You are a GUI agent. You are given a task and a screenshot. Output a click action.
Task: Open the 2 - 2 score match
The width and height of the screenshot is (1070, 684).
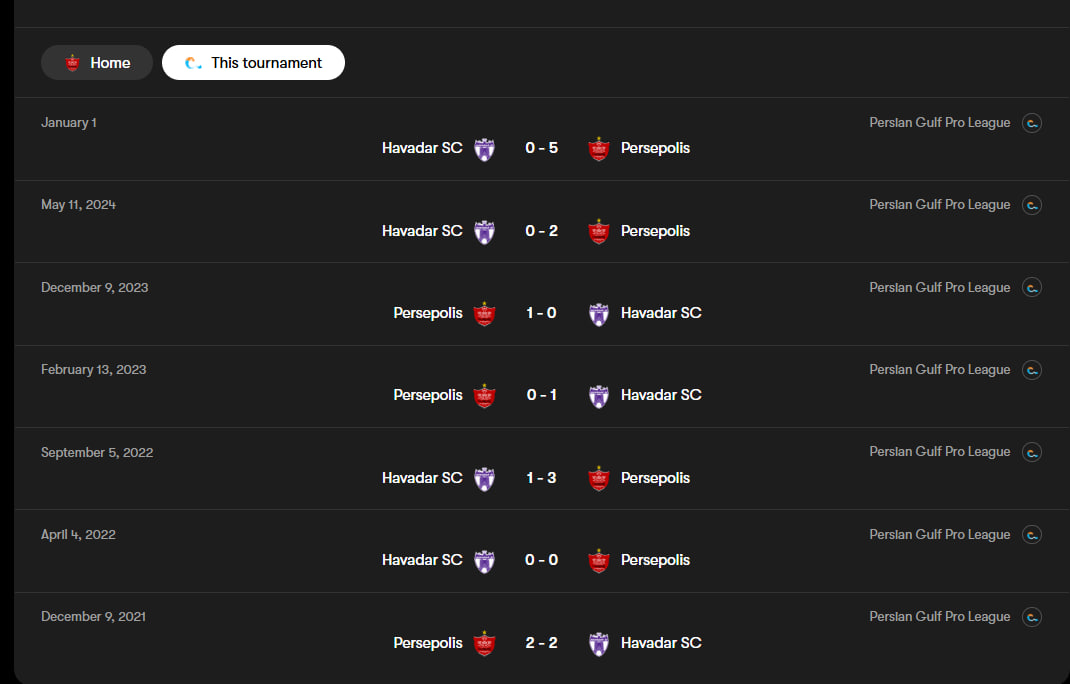(541, 643)
